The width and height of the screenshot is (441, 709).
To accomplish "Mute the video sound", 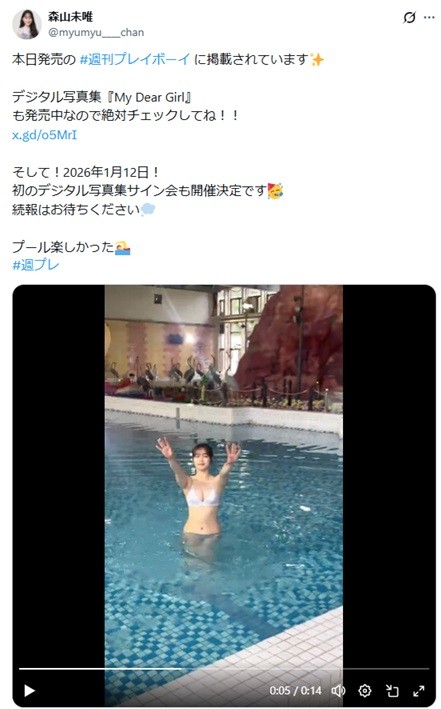I will 338,690.
